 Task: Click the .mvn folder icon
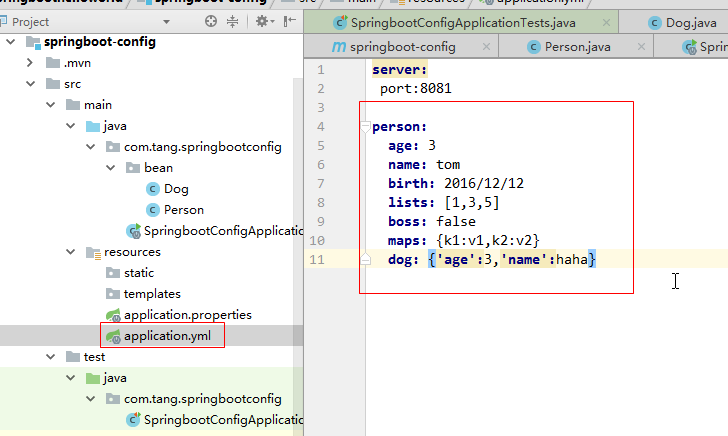[53, 63]
